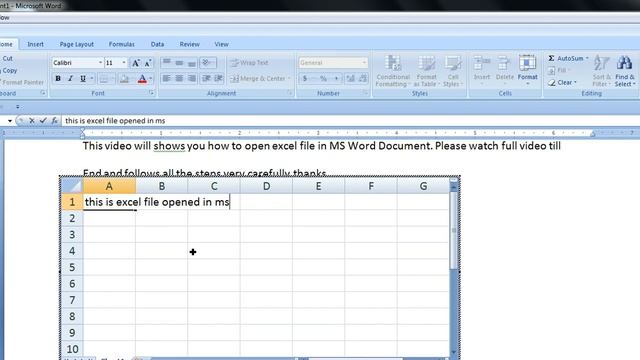Viewport: 640px width, 360px height.
Task: Toggle Align Text Left icon
Action: [x=167, y=78]
